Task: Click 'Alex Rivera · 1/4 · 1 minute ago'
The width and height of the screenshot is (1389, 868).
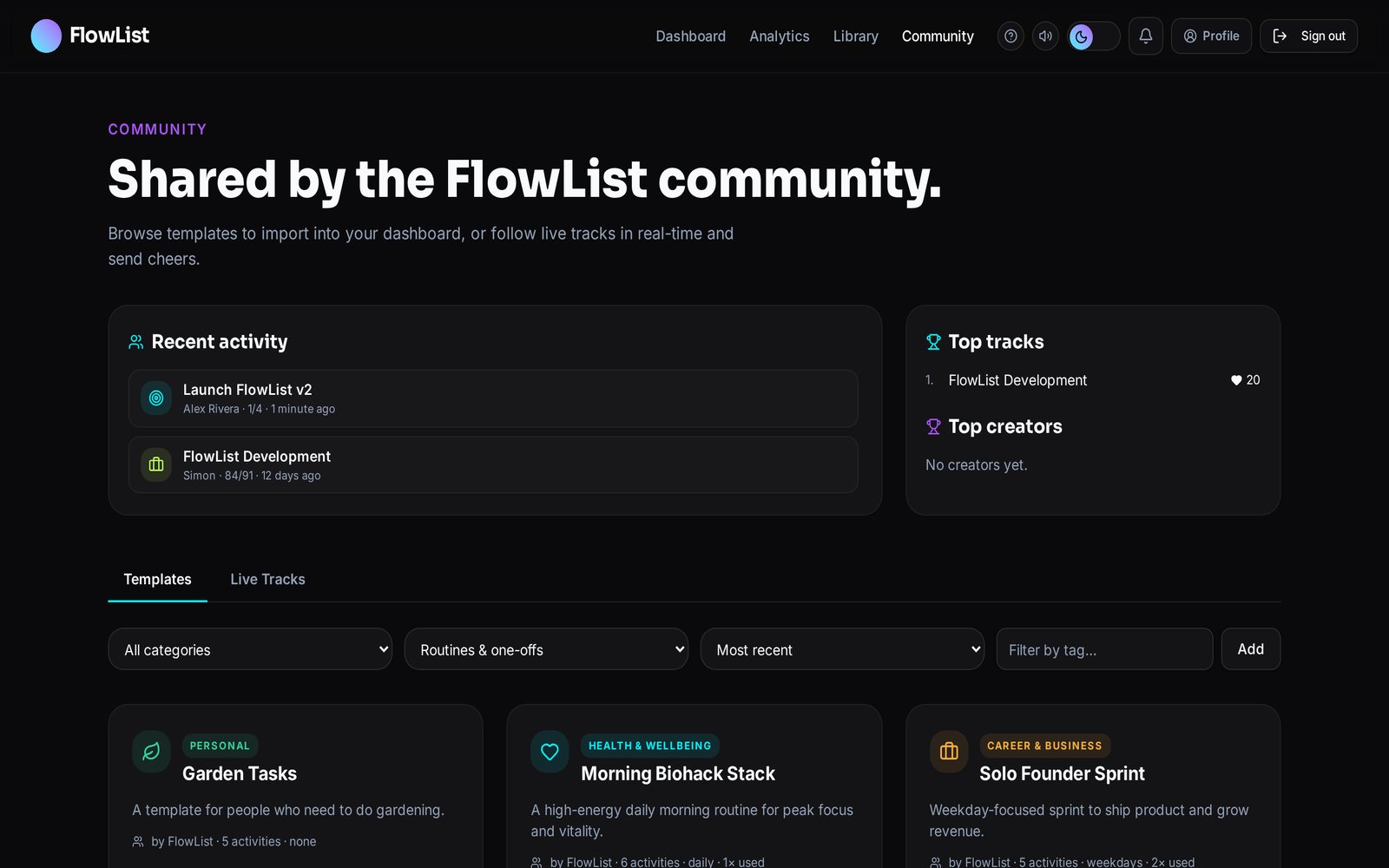Action: pos(259,409)
